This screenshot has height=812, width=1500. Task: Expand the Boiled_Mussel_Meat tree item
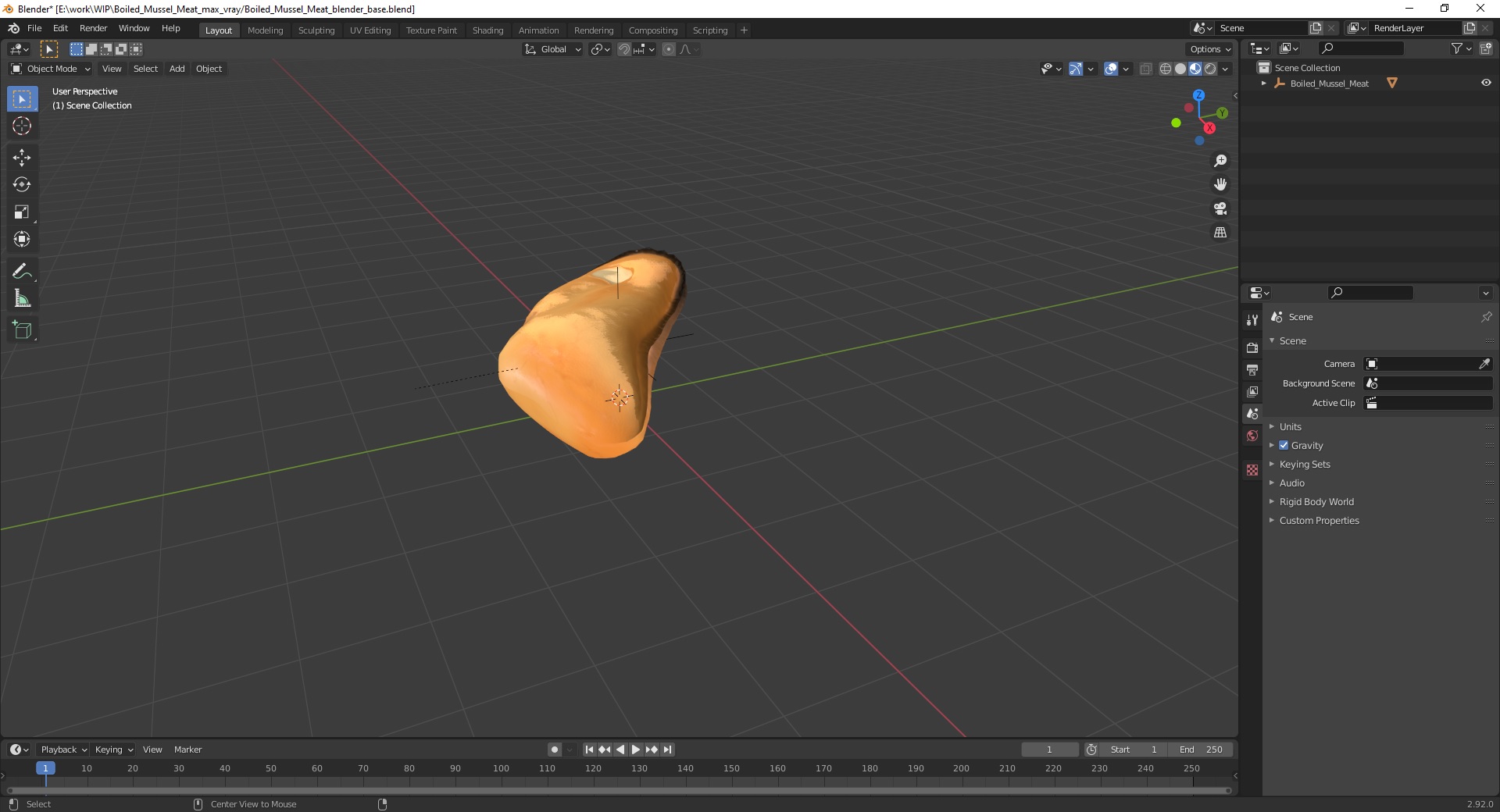[1263, 84]
